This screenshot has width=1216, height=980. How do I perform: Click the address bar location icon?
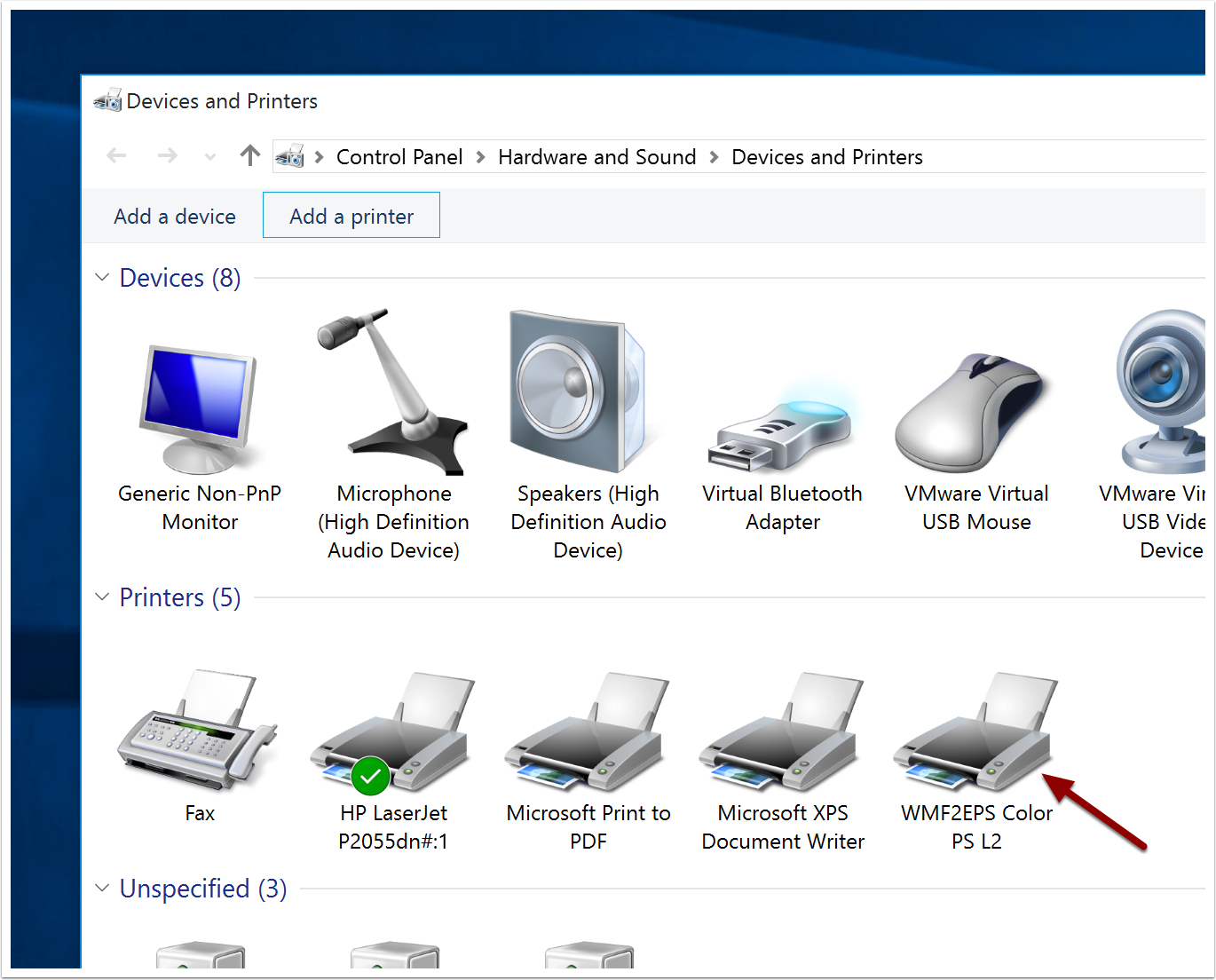coord(289,156)
